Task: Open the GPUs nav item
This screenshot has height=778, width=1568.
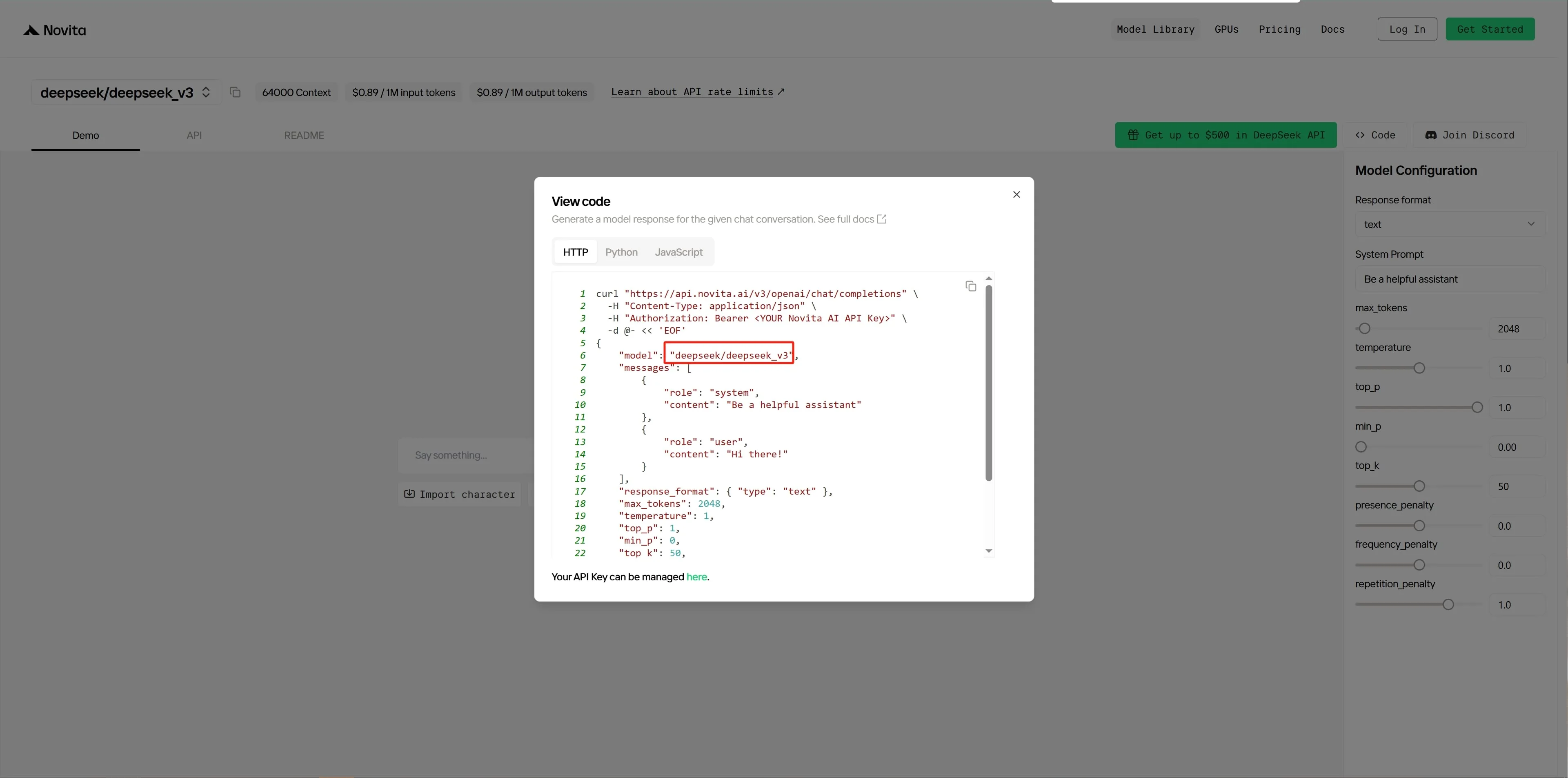Action: (1226, 29)
